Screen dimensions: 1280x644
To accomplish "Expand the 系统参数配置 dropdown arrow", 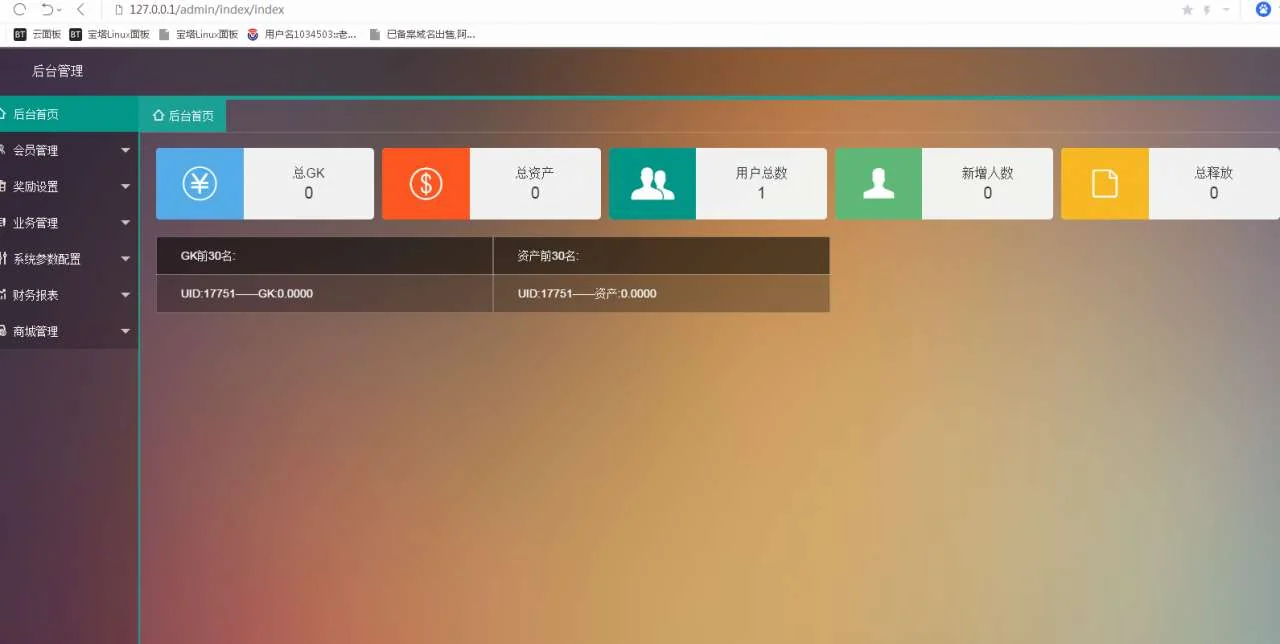I will click(x=125, y=259).
